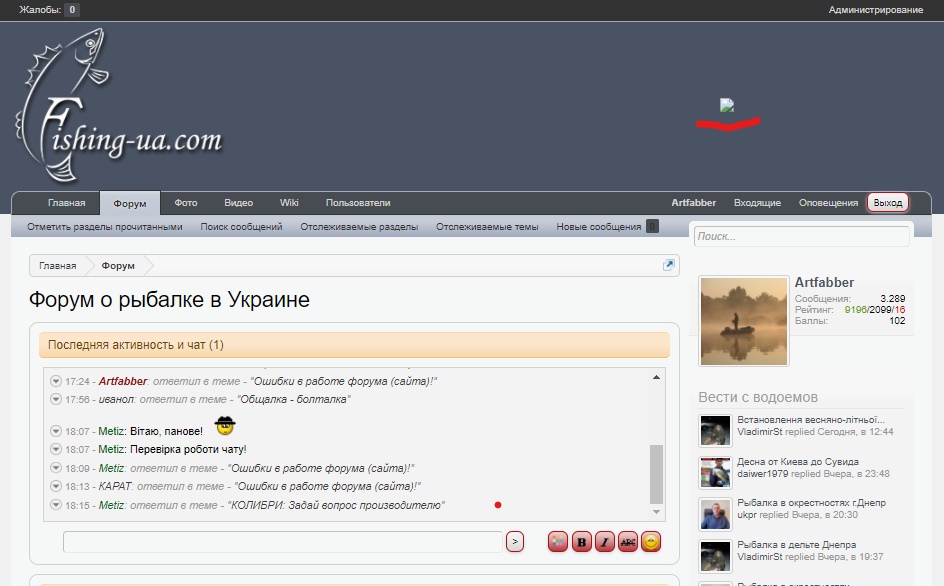Open the chat text color picker
Screen dimensions: 944x586
pos(558,542)
